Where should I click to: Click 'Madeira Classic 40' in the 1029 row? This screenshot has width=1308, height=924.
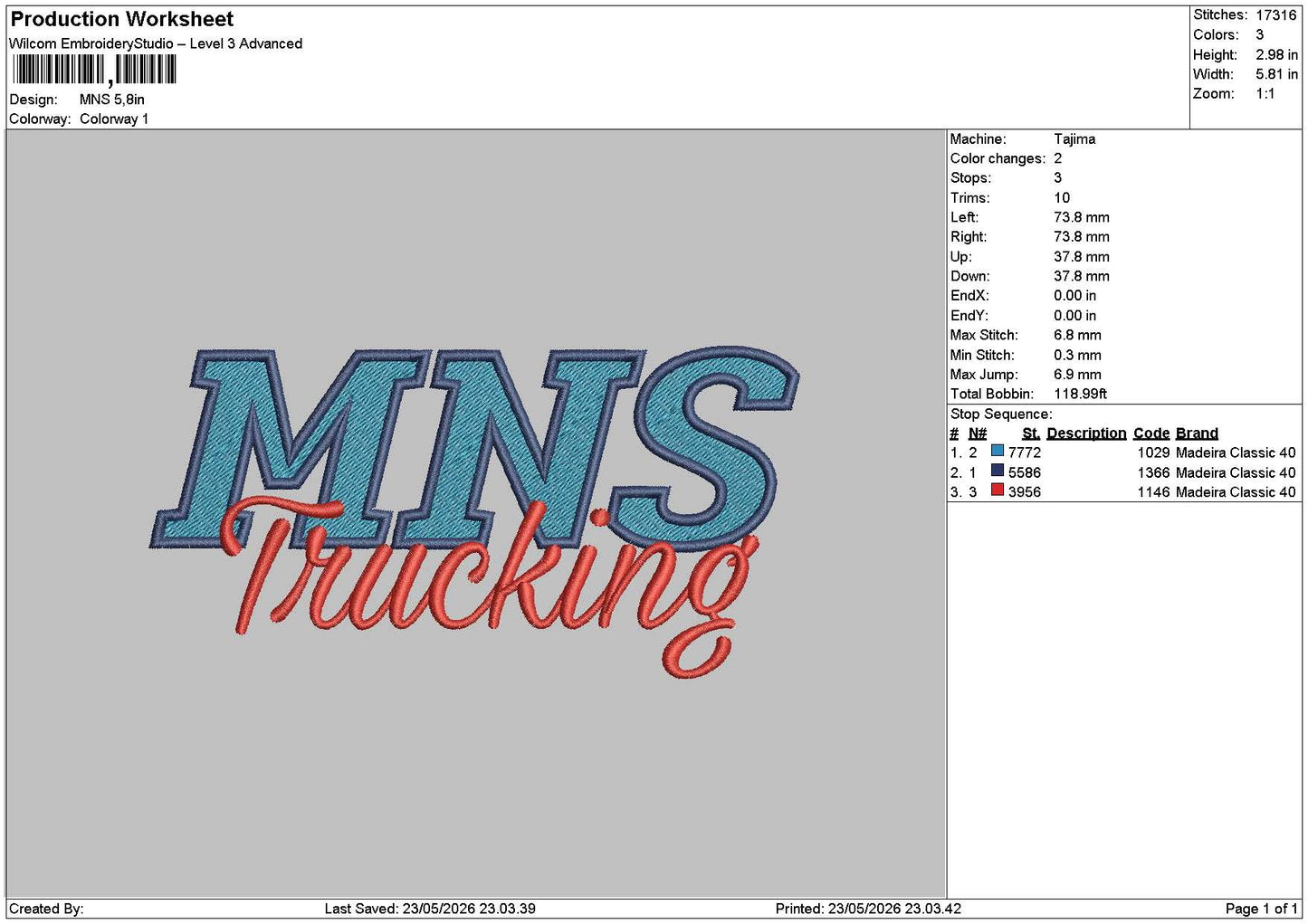1236,452
